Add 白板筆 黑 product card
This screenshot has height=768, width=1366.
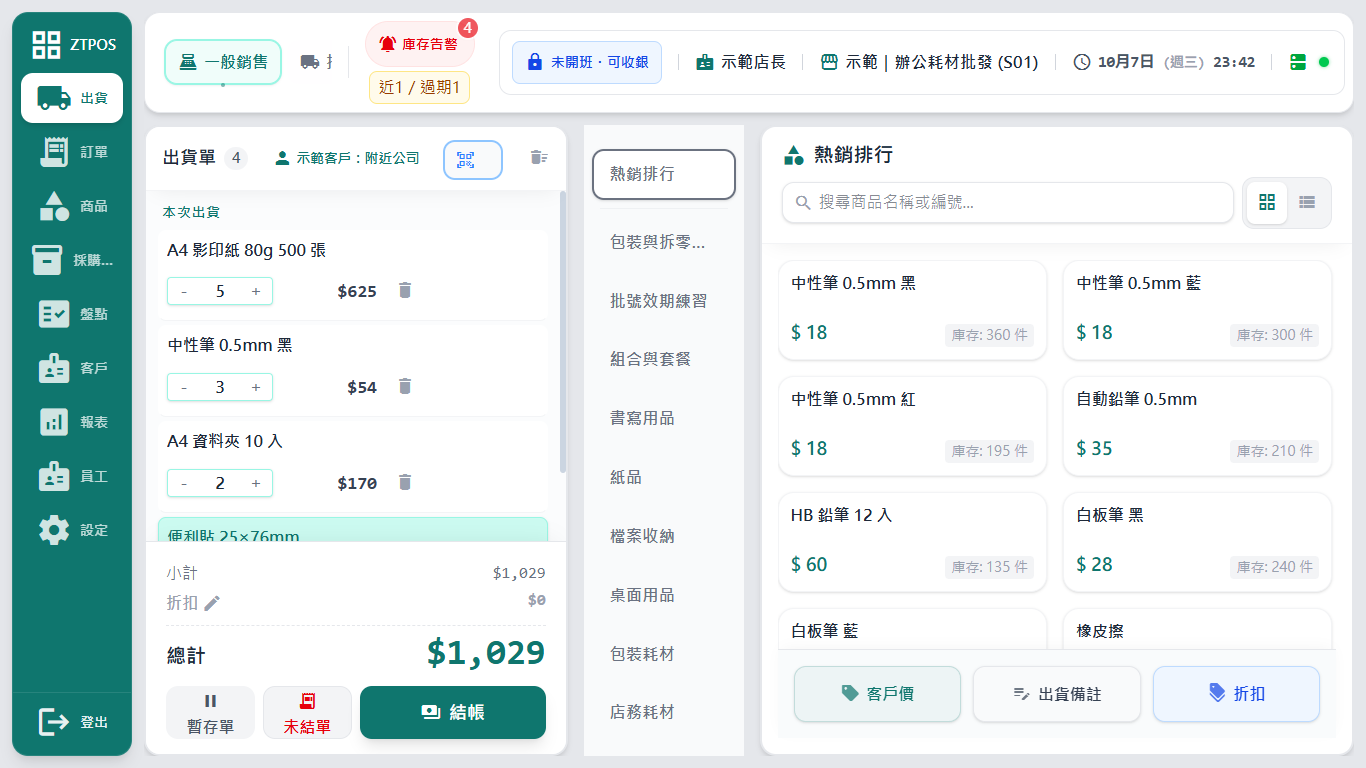coord(1197,542)
